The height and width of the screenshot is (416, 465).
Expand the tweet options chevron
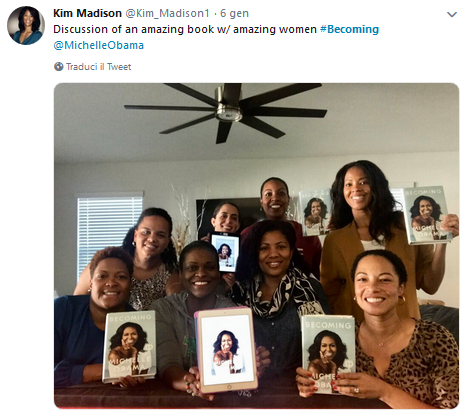coord(452,14)
